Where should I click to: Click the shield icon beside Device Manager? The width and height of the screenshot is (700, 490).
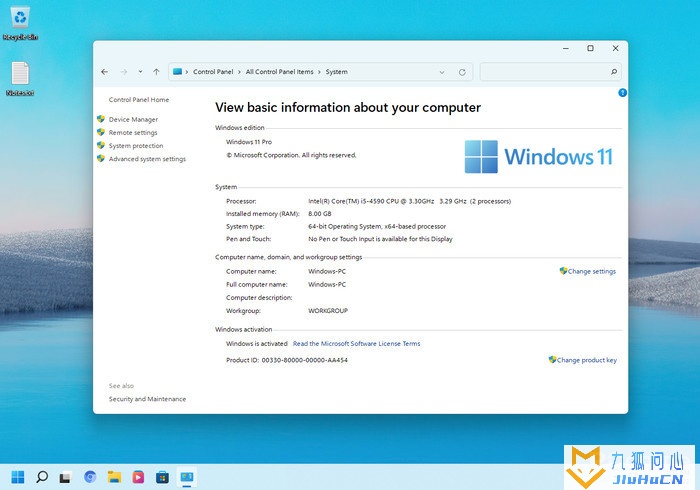coord(101,119)
